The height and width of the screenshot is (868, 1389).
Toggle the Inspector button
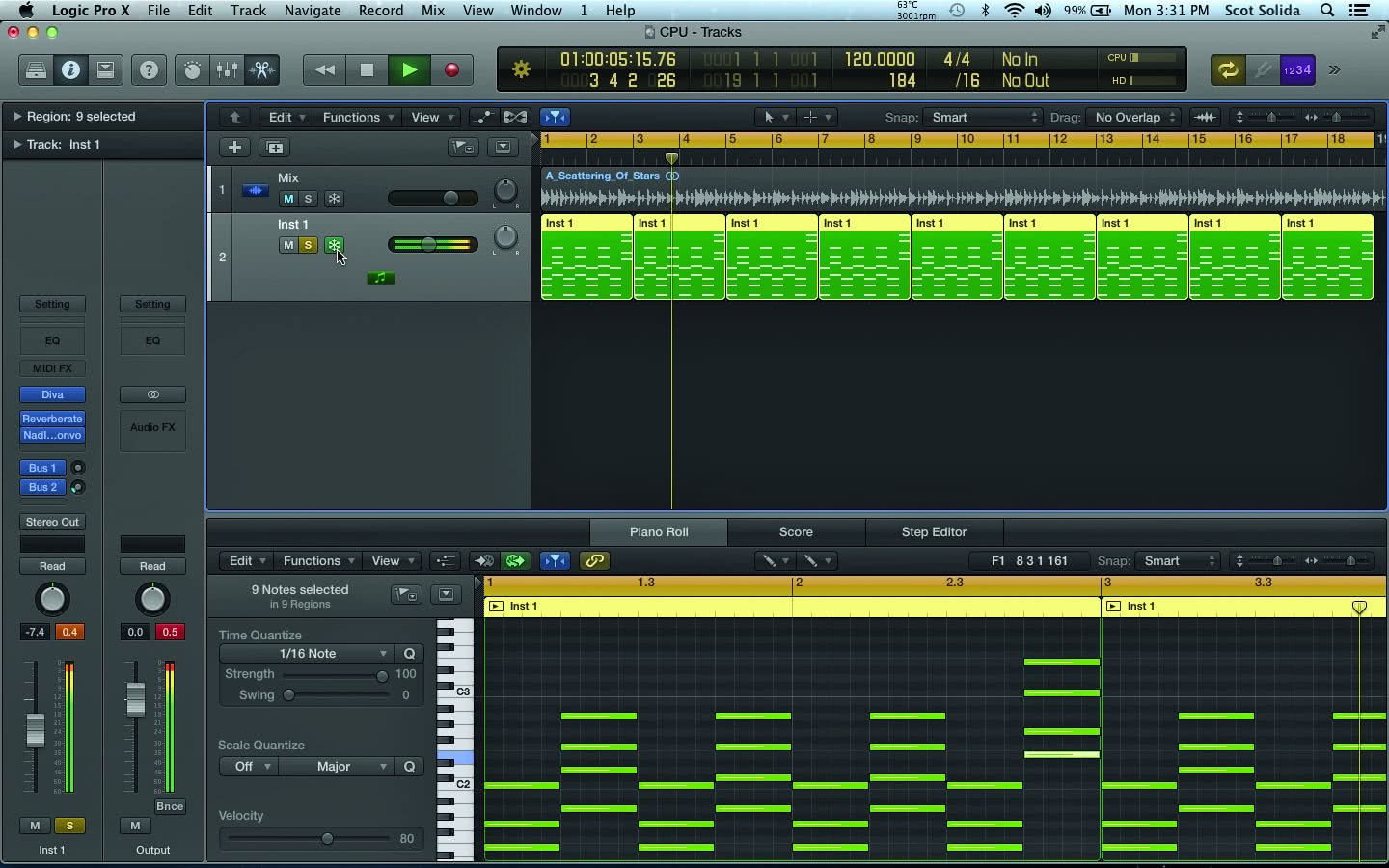pos(70,70)
